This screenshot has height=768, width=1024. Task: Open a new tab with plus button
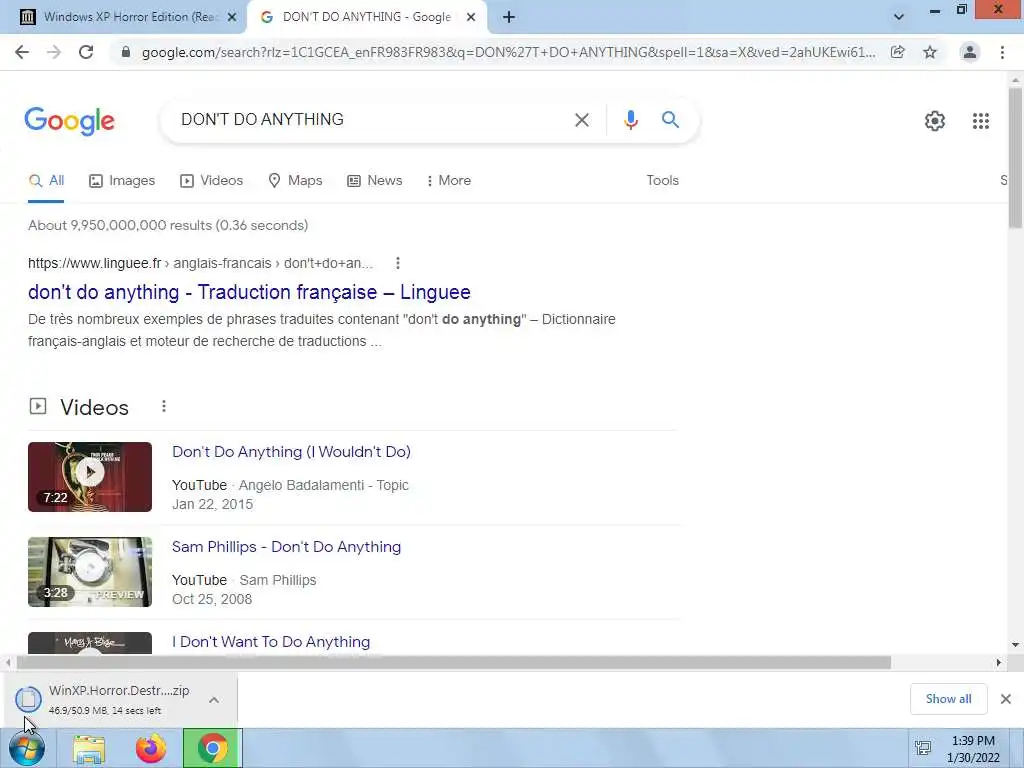pos(509,17)
